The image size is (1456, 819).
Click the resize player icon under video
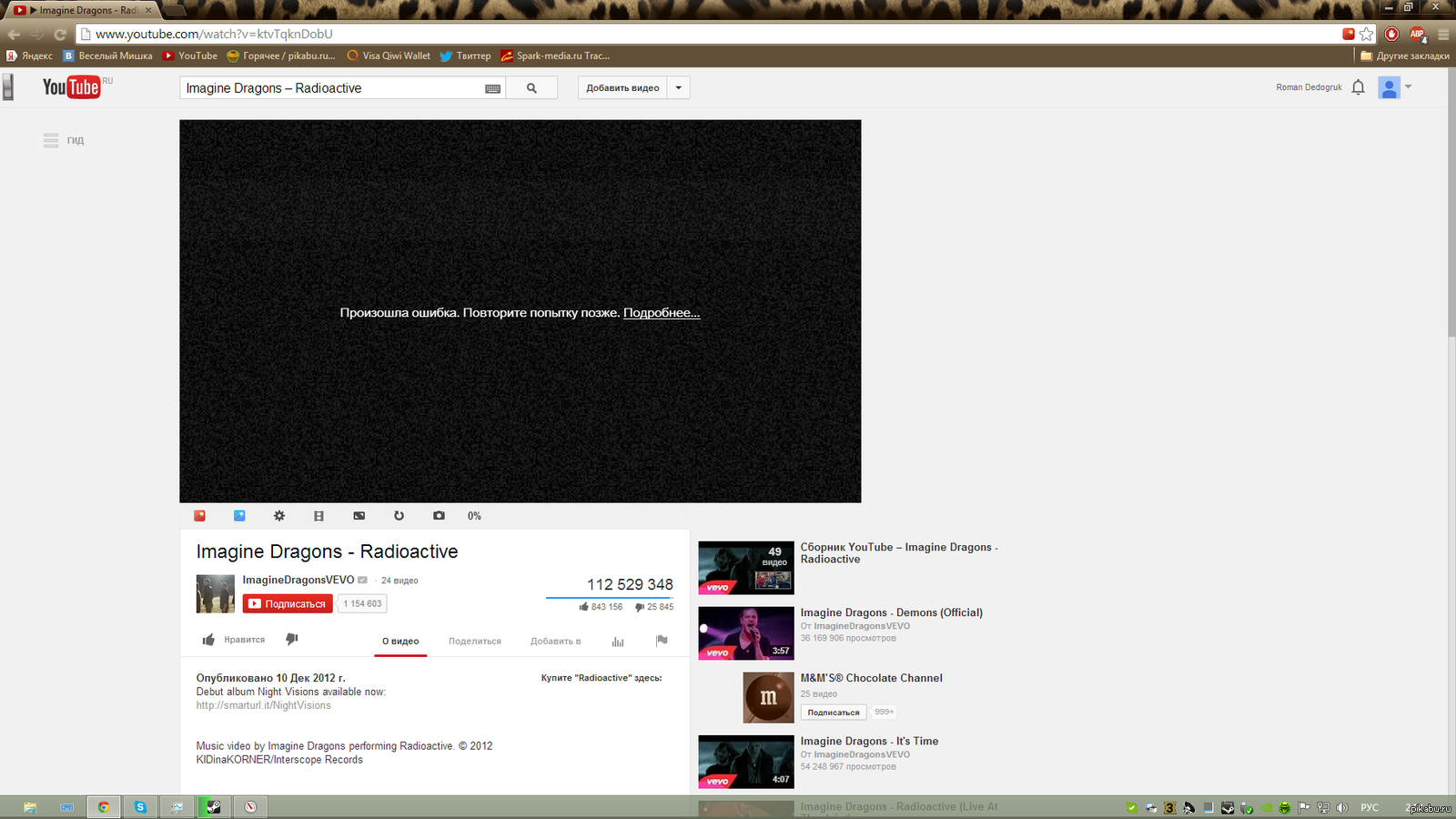click(x=359, y=516)
